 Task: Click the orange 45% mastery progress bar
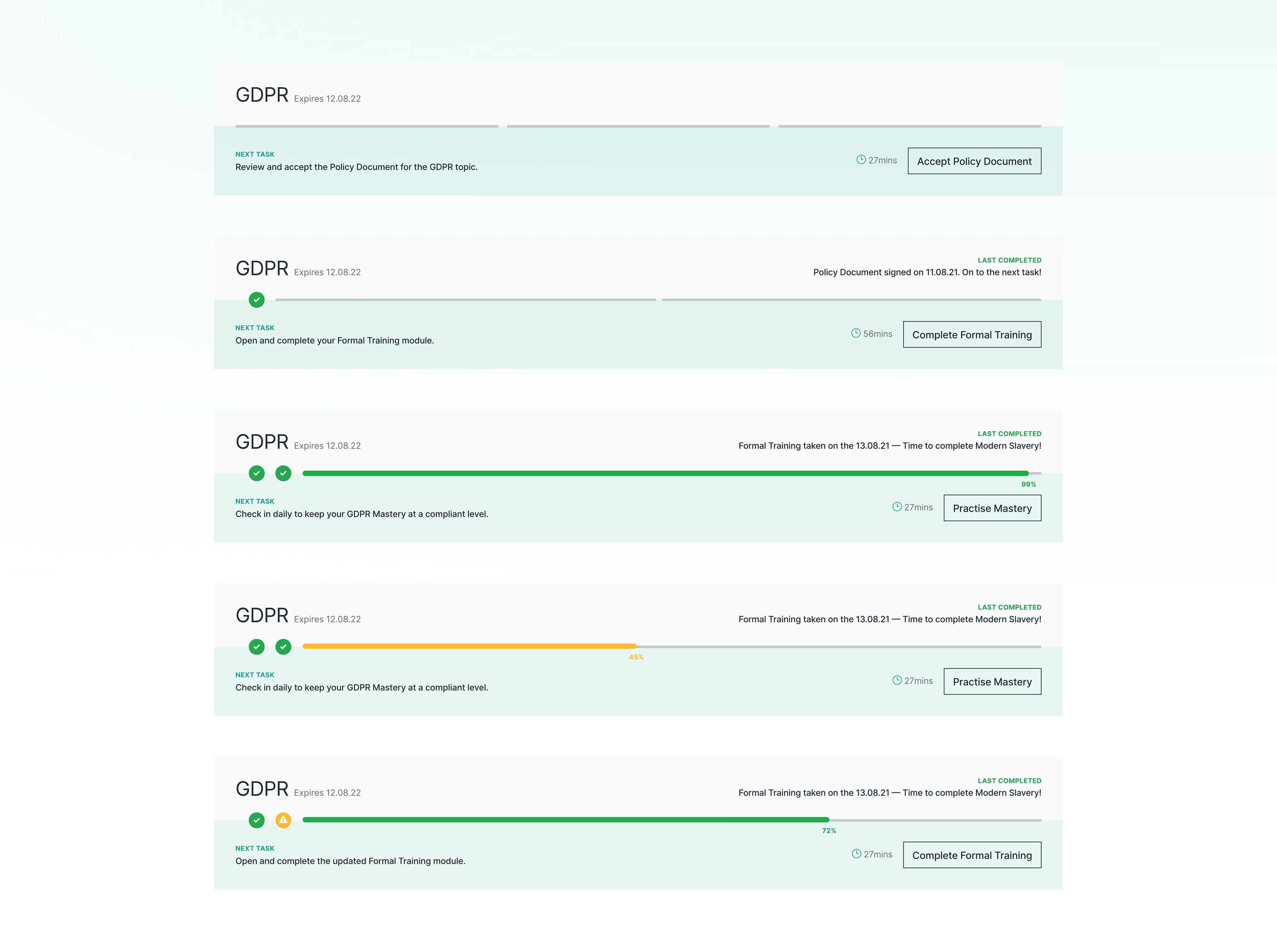pyautogui.click(x=469, y=647)
